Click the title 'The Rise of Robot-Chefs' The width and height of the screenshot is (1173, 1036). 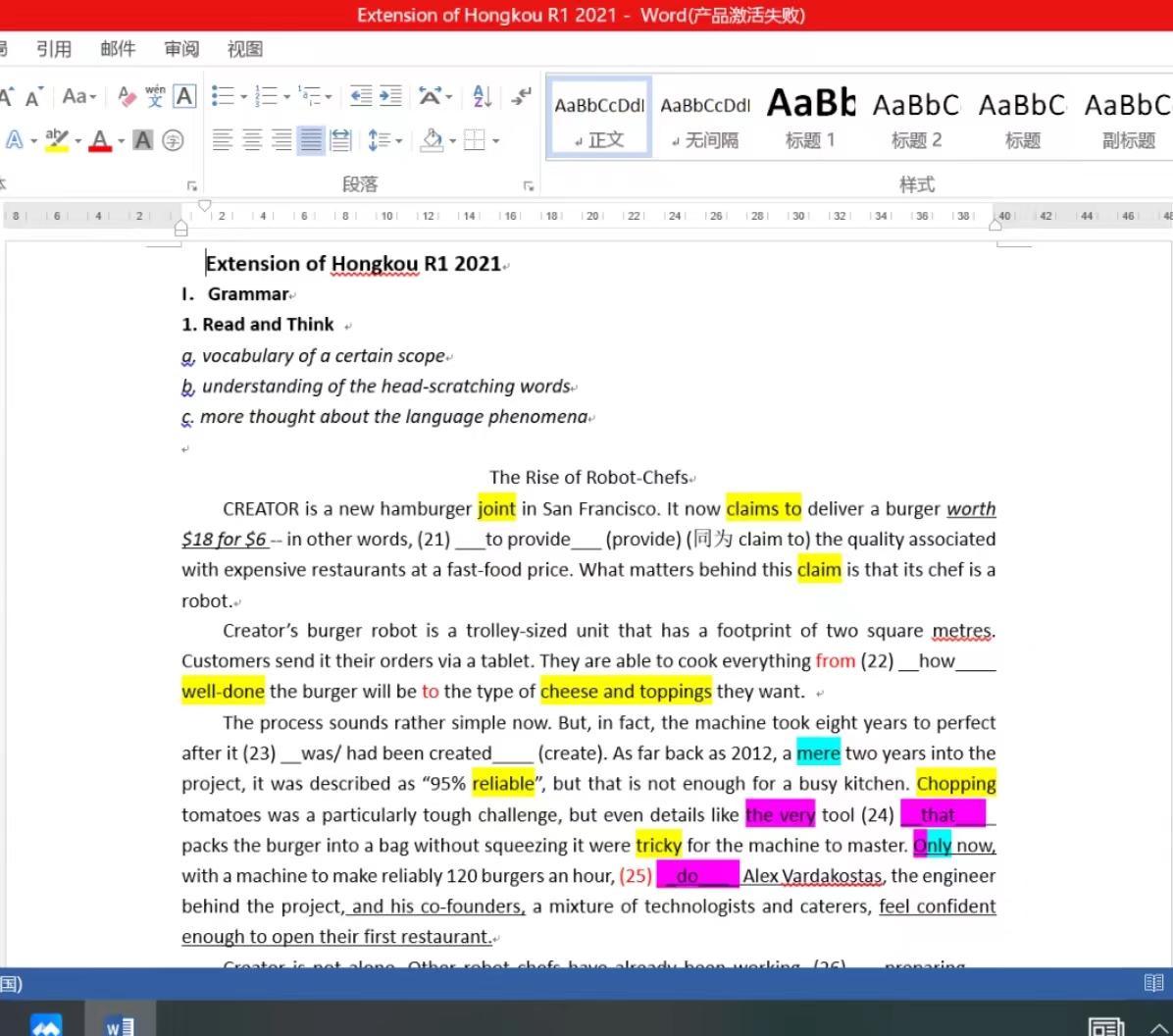tap(588, 478)
